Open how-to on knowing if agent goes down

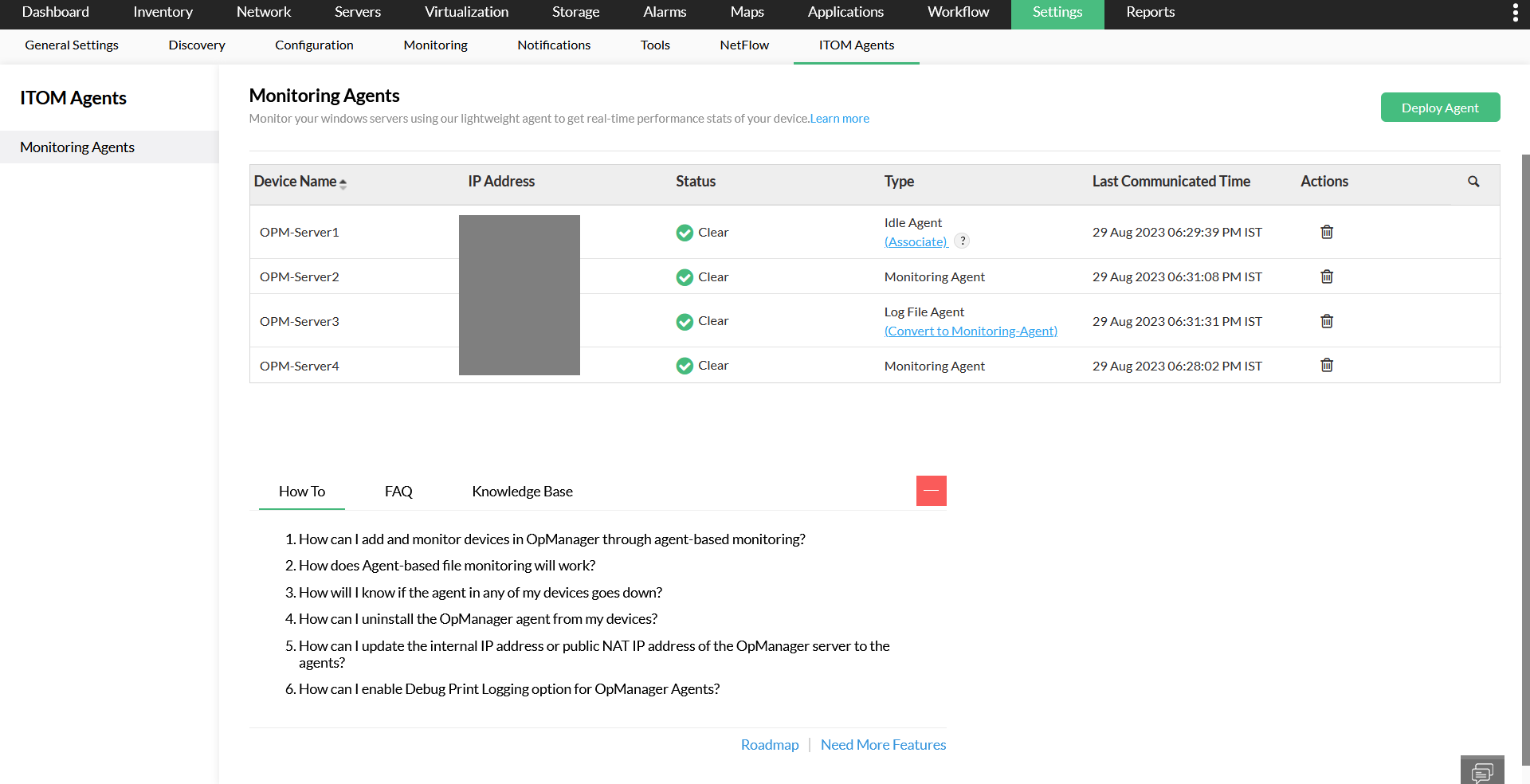tap(481, 593)
